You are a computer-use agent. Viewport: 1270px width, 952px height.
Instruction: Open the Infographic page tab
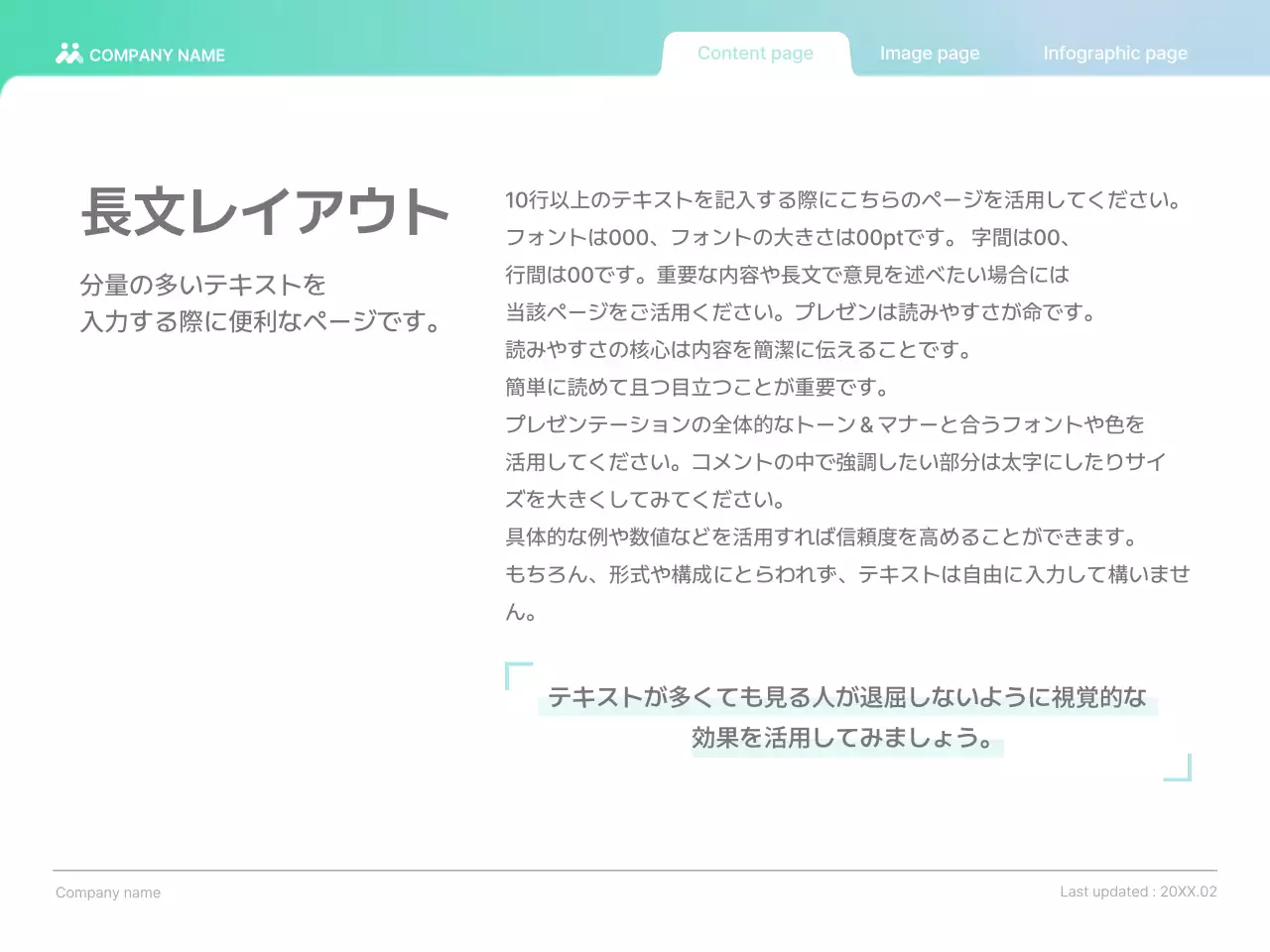tap(1114, 54)
